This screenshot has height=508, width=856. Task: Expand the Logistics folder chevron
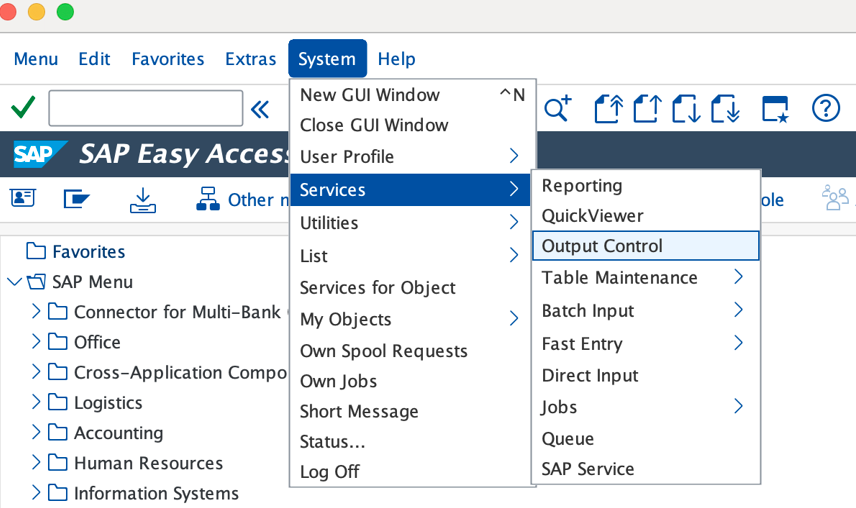coord(36,402)
